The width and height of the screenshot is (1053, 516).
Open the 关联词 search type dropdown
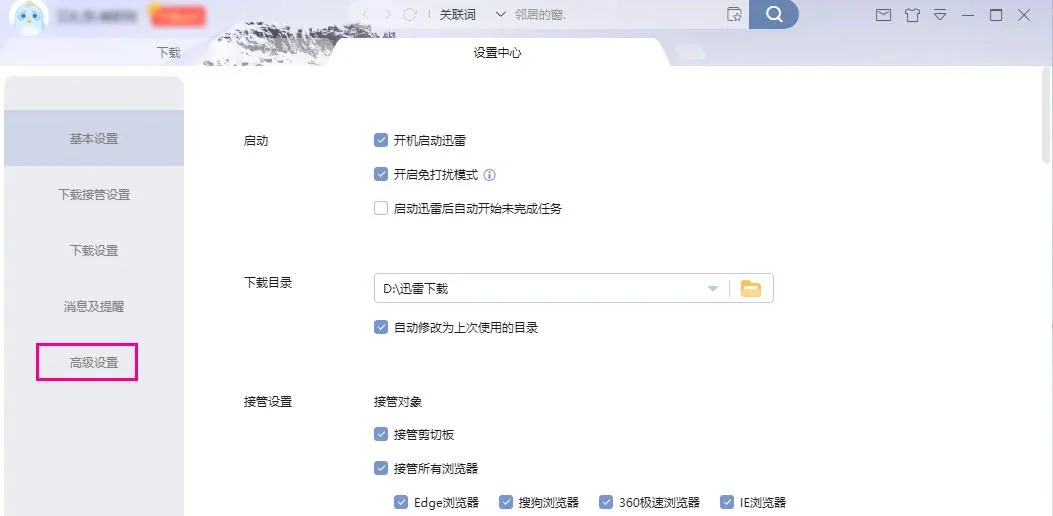[472, 15]
